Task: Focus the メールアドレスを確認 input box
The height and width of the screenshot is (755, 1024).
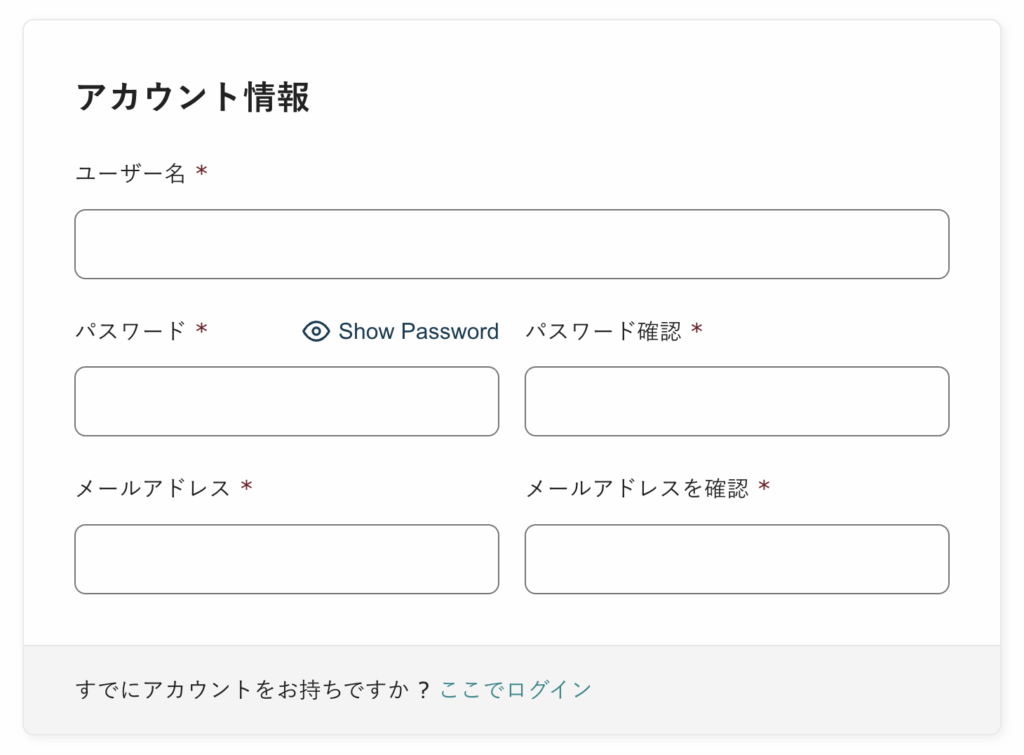Action: point(736,559)
